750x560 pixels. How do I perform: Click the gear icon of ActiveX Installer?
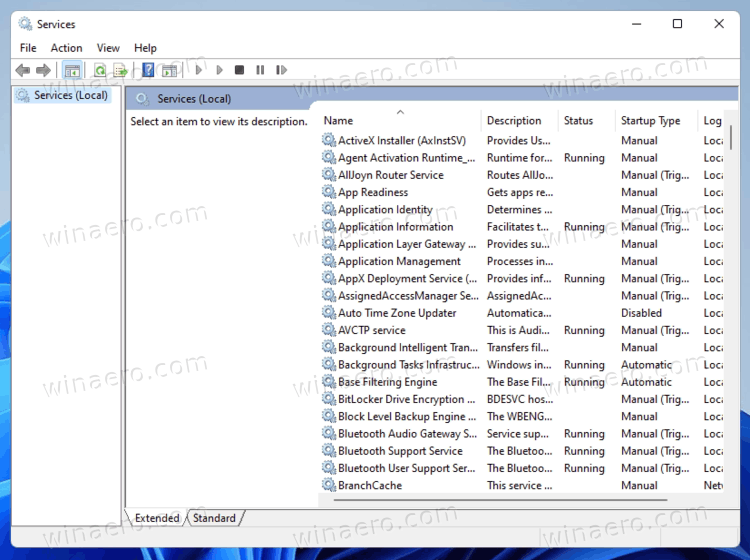pyautogui.click(x=329, y=140)
